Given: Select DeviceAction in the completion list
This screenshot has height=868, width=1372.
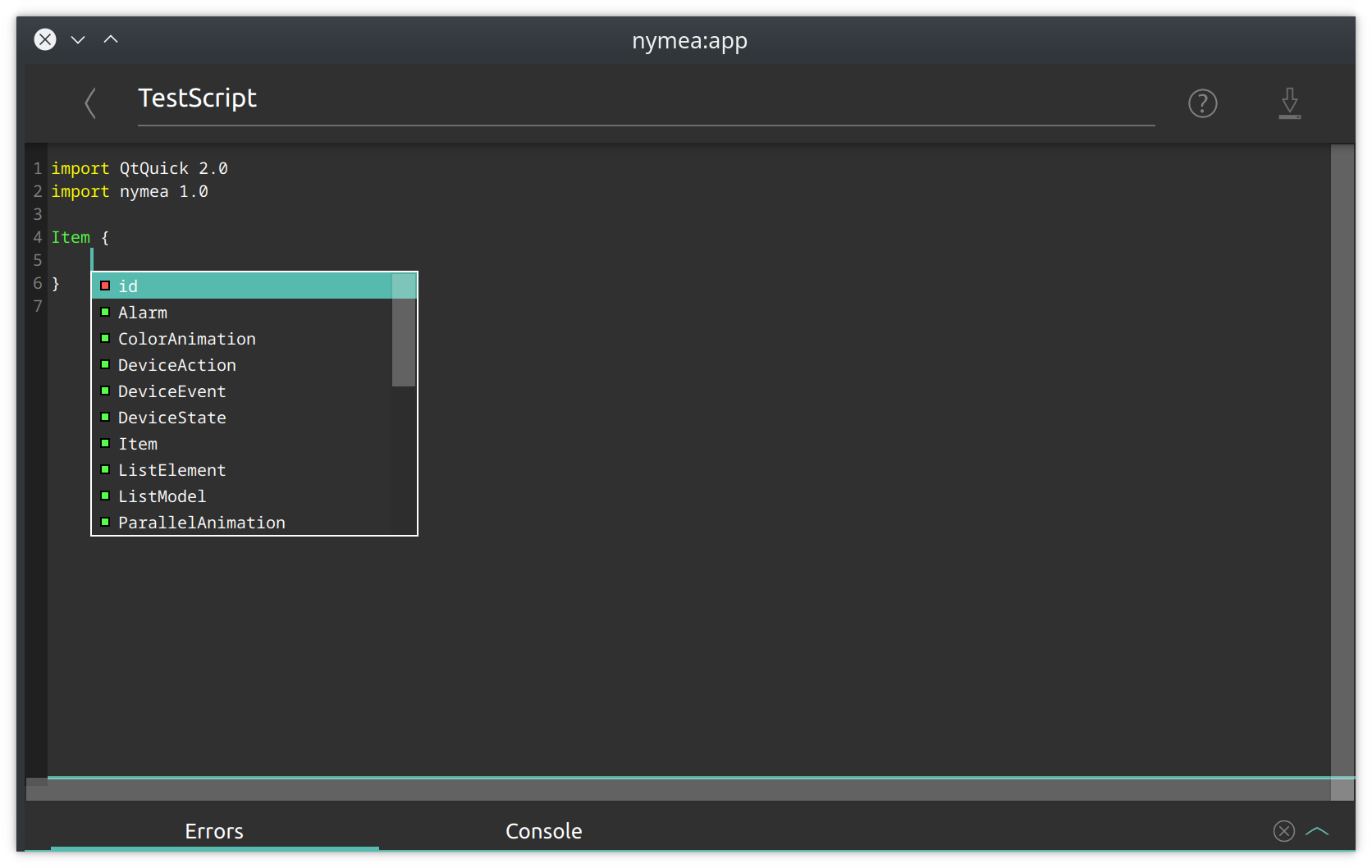Looking at the screenshot, I should click(241, 365).
